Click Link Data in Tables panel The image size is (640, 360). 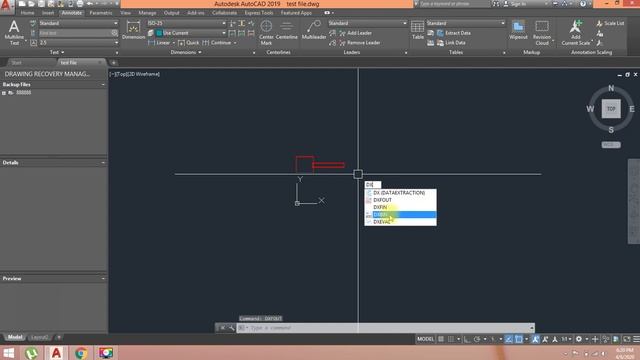point(451,43)
